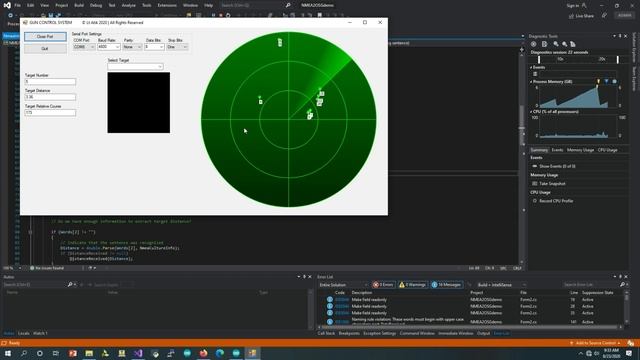The height and width of the screenshot is (360, 640).
Task: Switch to the Locals tab
Action: pyautogui.click(x=24, y=333)
